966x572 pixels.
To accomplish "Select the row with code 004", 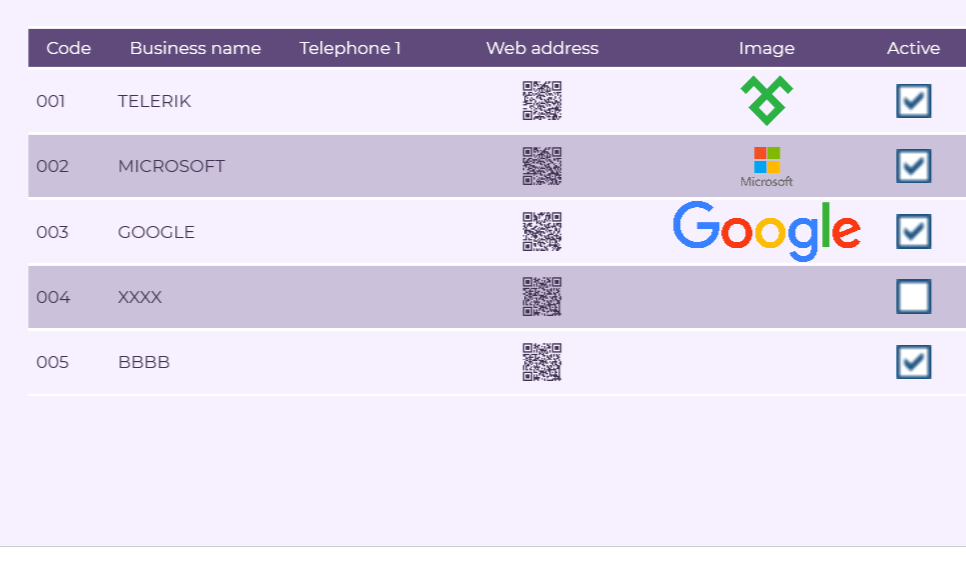I will coord(53,297).
